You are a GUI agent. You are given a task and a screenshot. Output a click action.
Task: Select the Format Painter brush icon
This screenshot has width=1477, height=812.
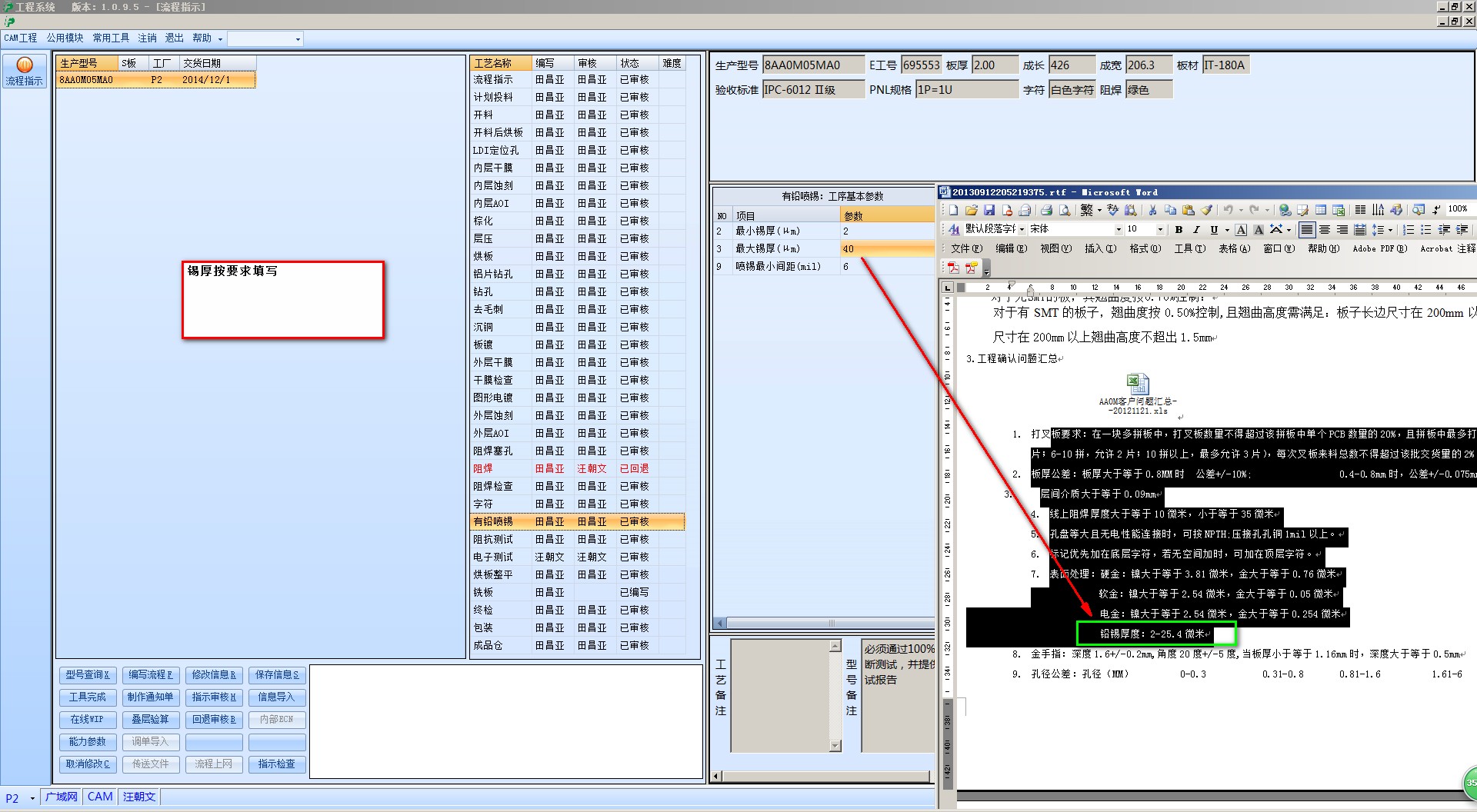click(1206, 210)
